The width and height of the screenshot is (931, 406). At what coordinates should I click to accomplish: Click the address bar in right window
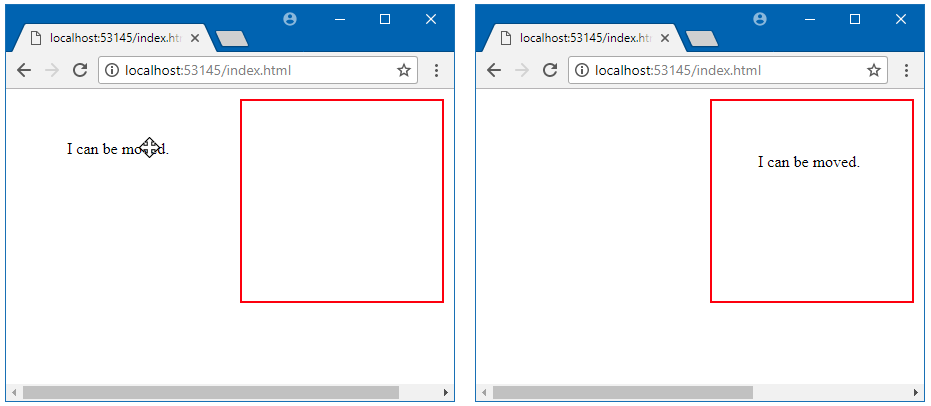coord(728,71)
